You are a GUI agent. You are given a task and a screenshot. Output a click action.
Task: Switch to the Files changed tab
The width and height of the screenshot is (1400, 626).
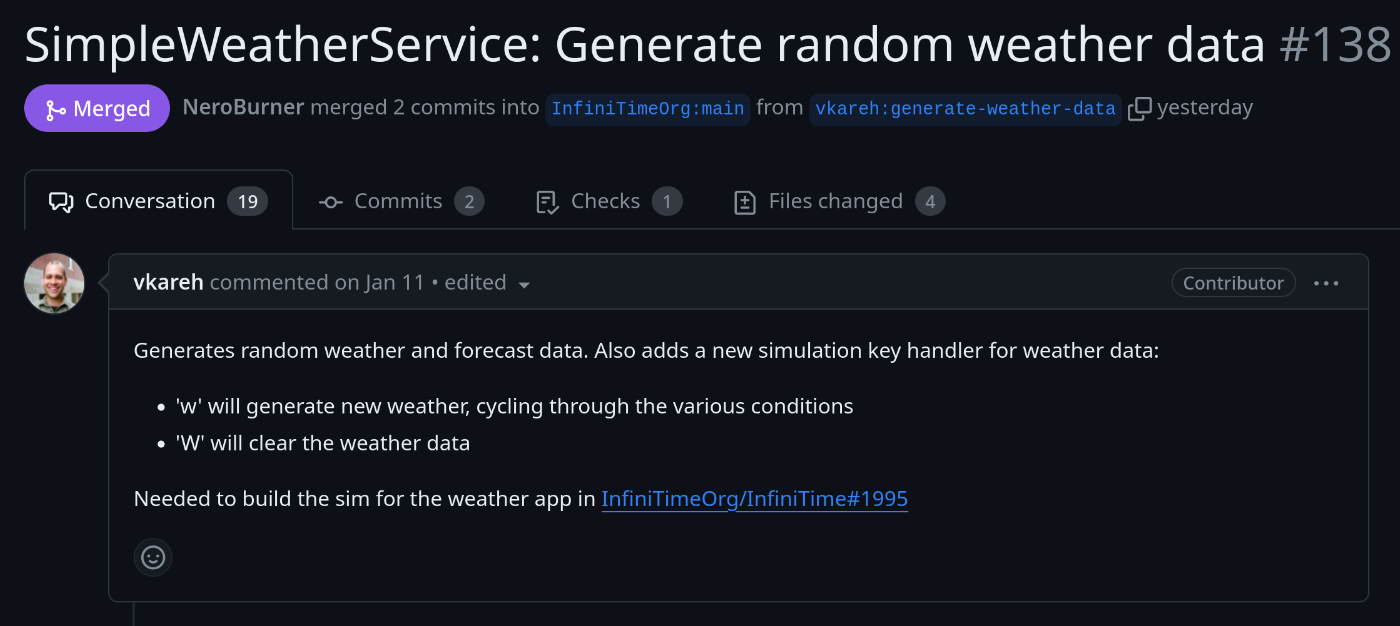[x=836, y=201]
